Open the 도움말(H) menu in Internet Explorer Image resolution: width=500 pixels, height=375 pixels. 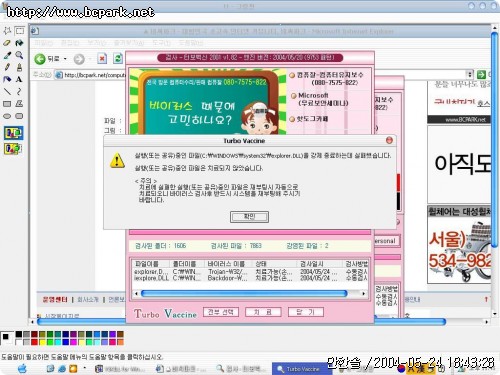coord(191,43)
